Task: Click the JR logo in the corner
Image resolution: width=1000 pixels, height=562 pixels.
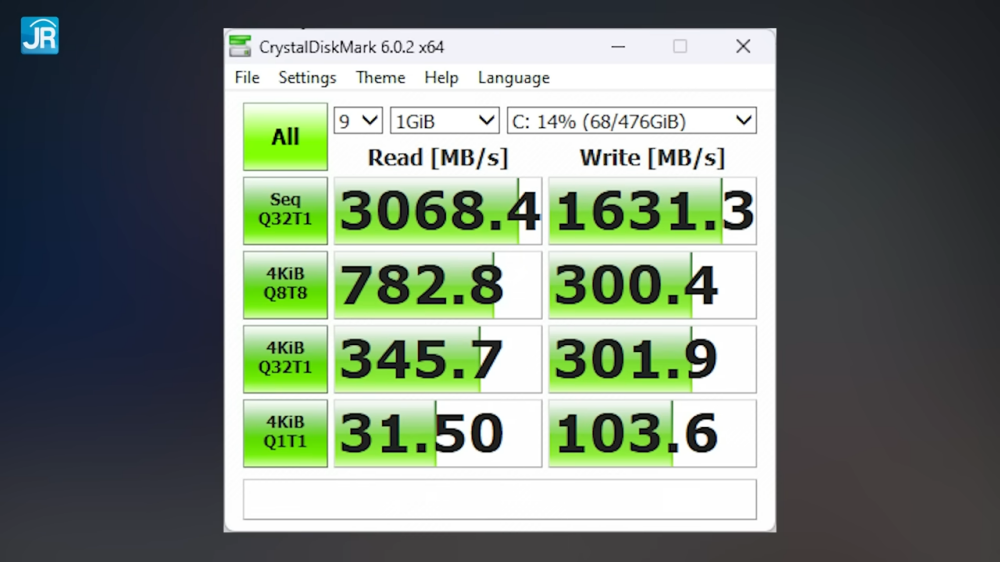Action: 40,35
